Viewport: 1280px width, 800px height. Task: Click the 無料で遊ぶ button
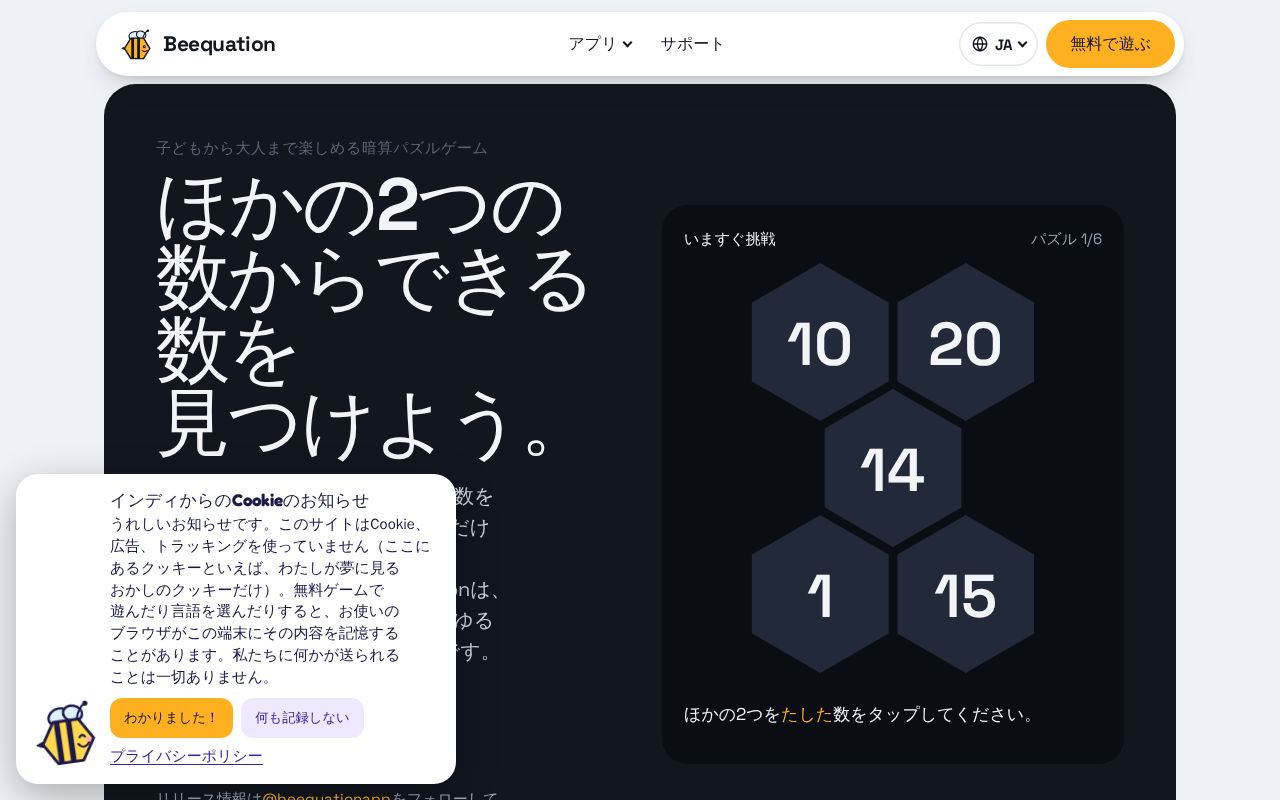1110,44
